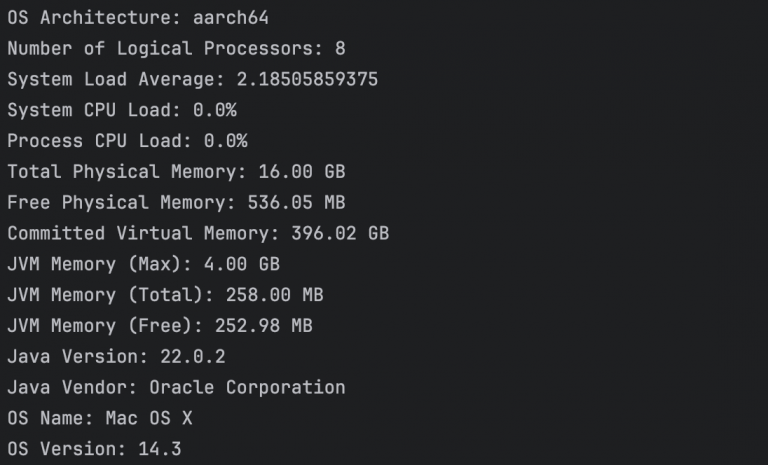This screenshot has height=465, width=768.
Task: Click the System CPU Load line
Action: pyautogui.click(x=121, y=110)
